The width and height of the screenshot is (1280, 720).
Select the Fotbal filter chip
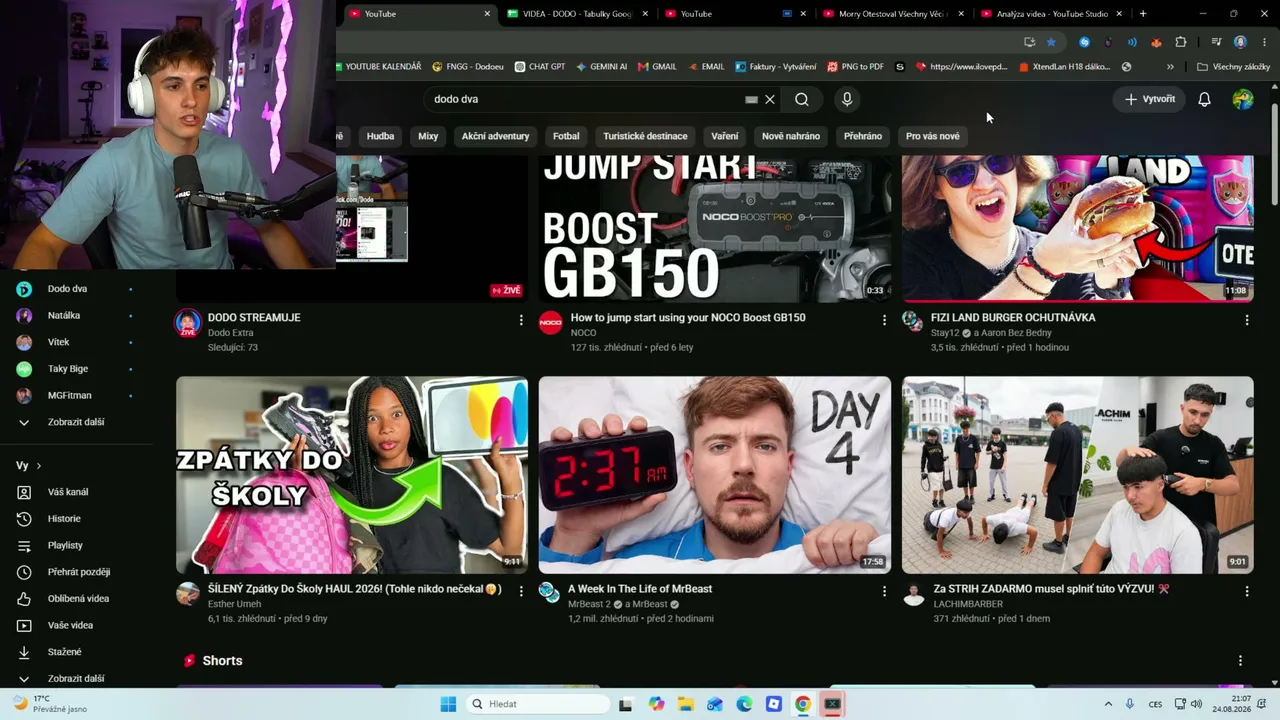566,136
